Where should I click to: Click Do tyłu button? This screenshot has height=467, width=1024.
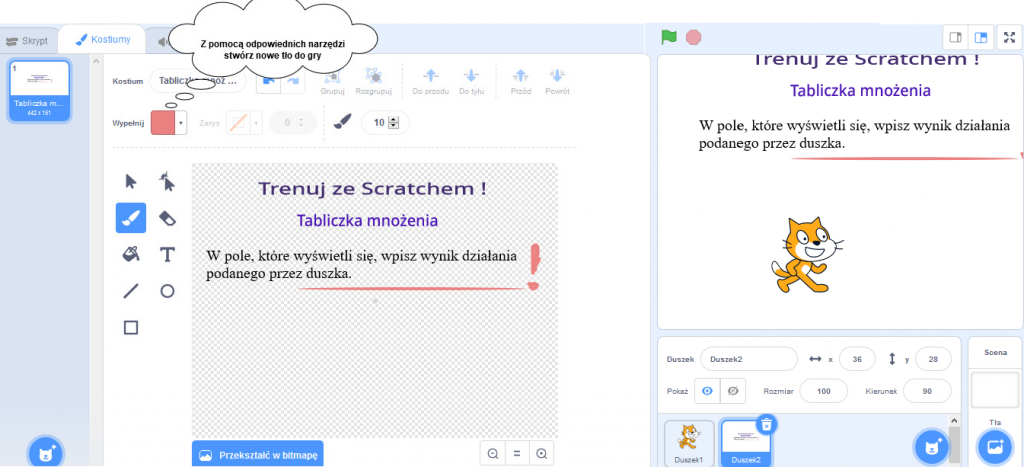471,81
